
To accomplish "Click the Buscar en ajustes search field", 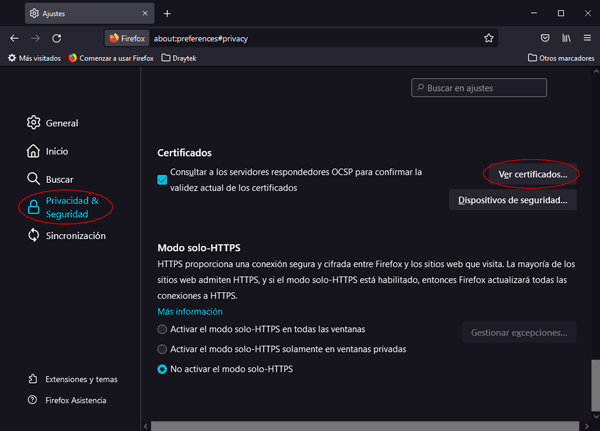I will [479, 88].
